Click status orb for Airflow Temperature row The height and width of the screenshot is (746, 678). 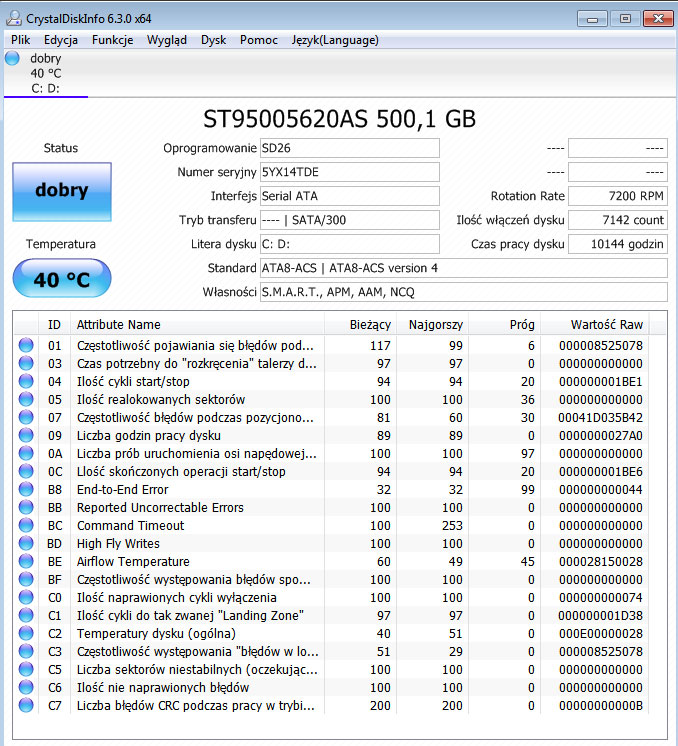pyautogui.click(x=26, y=561)
